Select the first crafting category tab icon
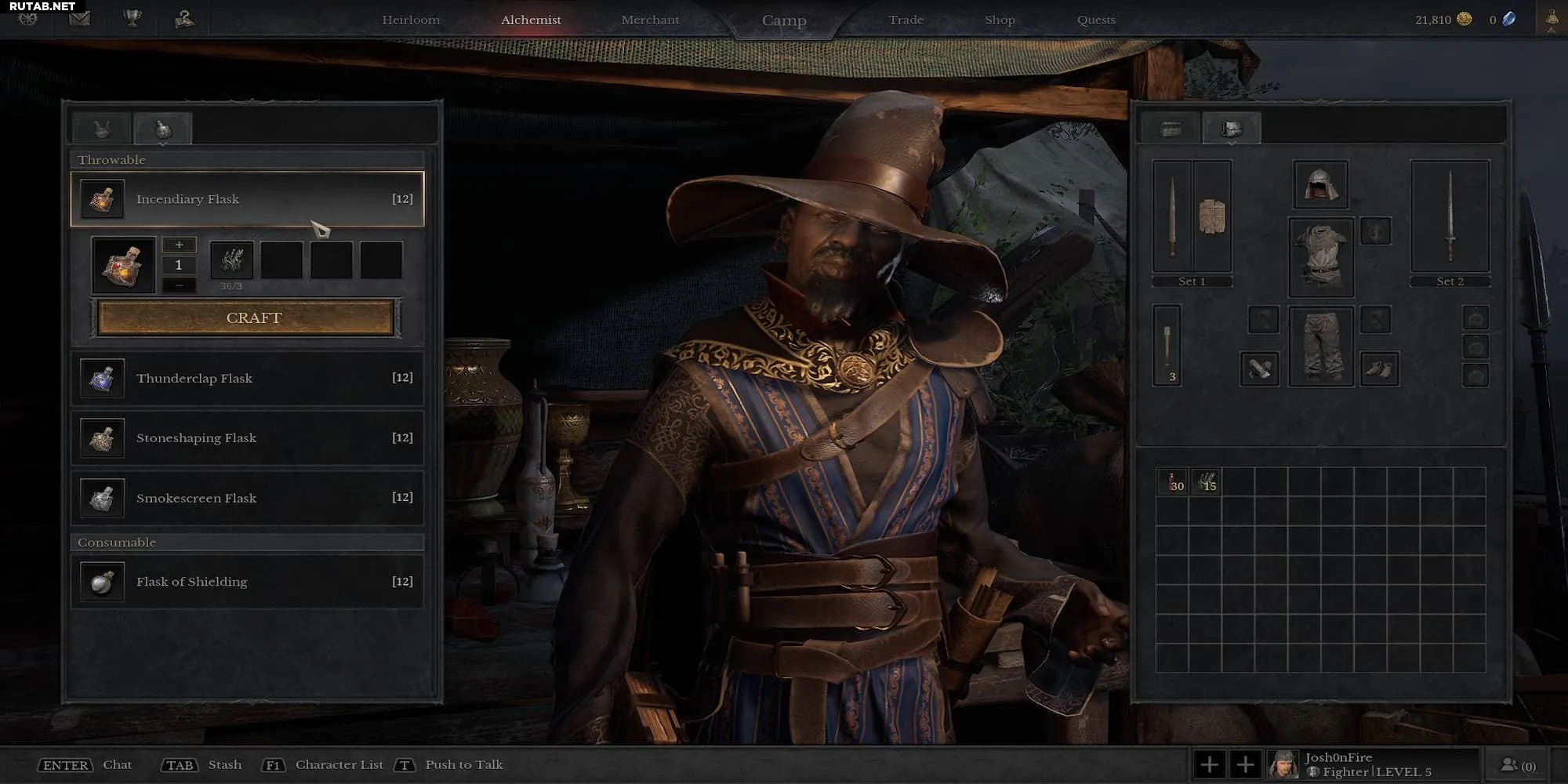Viewport: 1568px width, 784px height. tap(102, 129)
